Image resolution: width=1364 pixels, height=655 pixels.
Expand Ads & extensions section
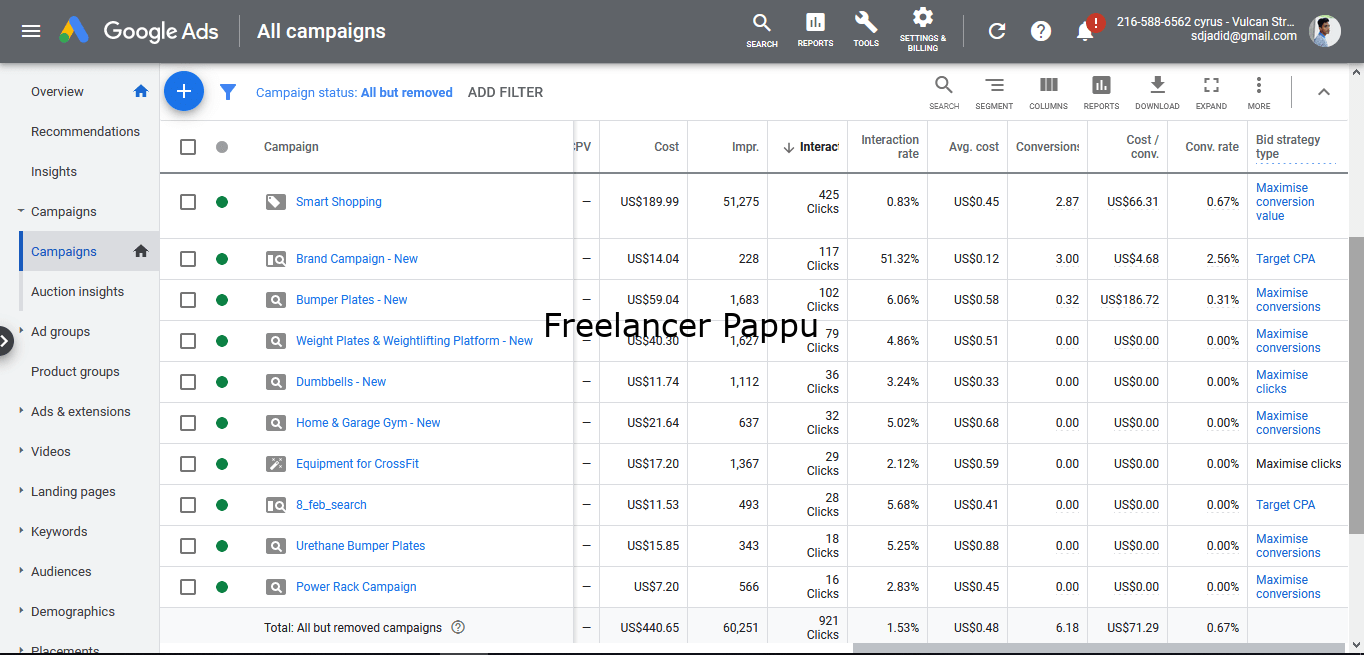[21, 411]
